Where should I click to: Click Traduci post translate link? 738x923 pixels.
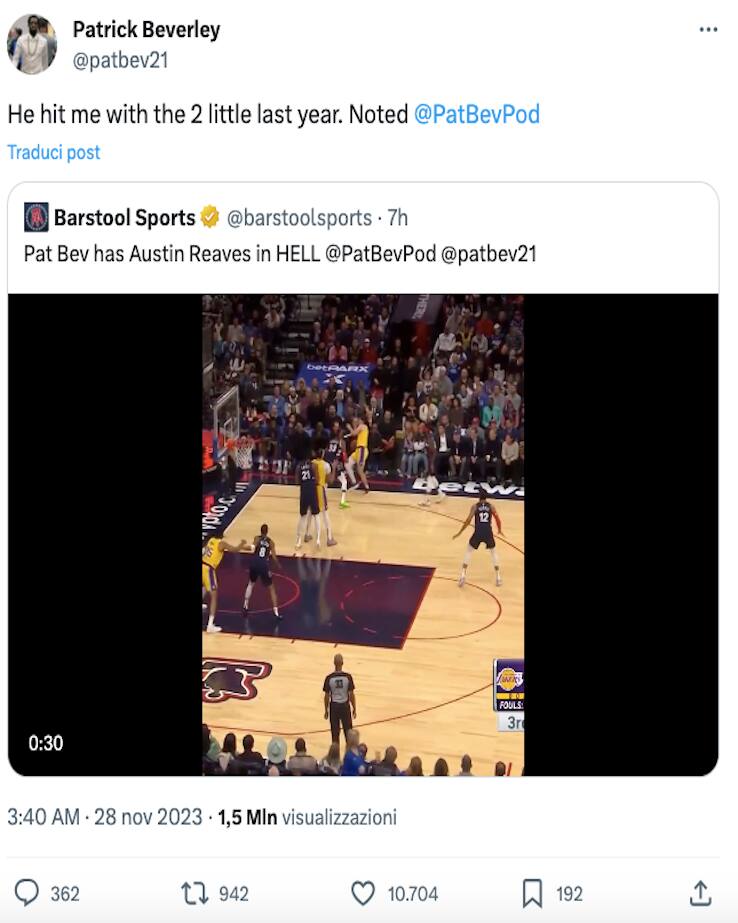(54, 152)
